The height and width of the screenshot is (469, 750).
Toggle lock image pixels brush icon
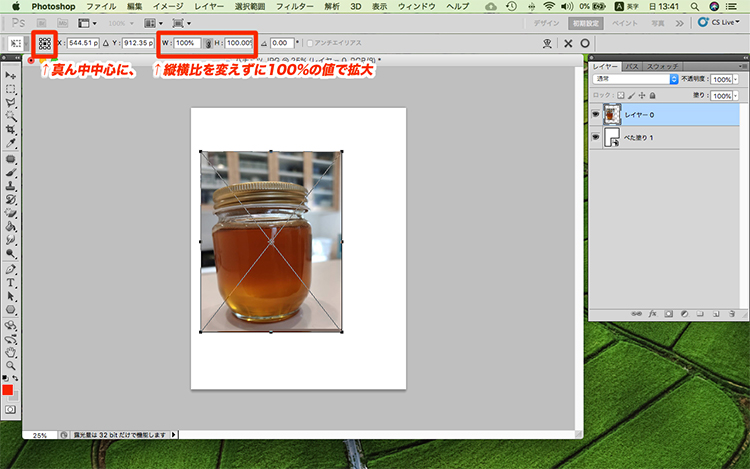pyautogui.click(x=631, y=96)
